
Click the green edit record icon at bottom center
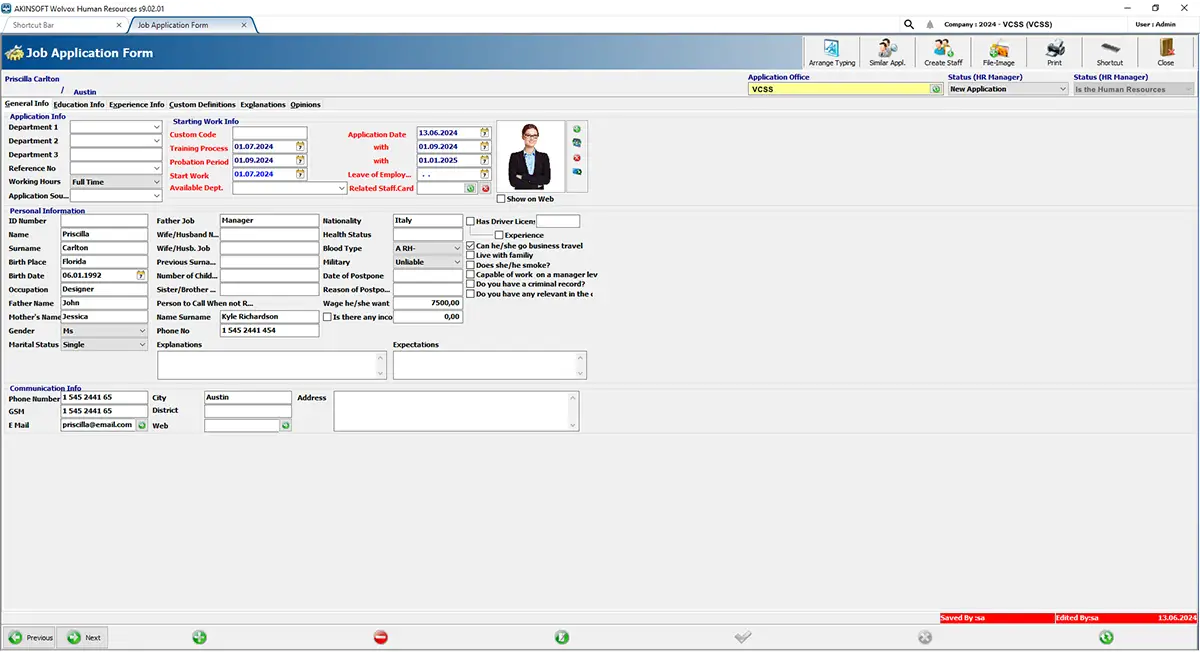click(561, 637)
